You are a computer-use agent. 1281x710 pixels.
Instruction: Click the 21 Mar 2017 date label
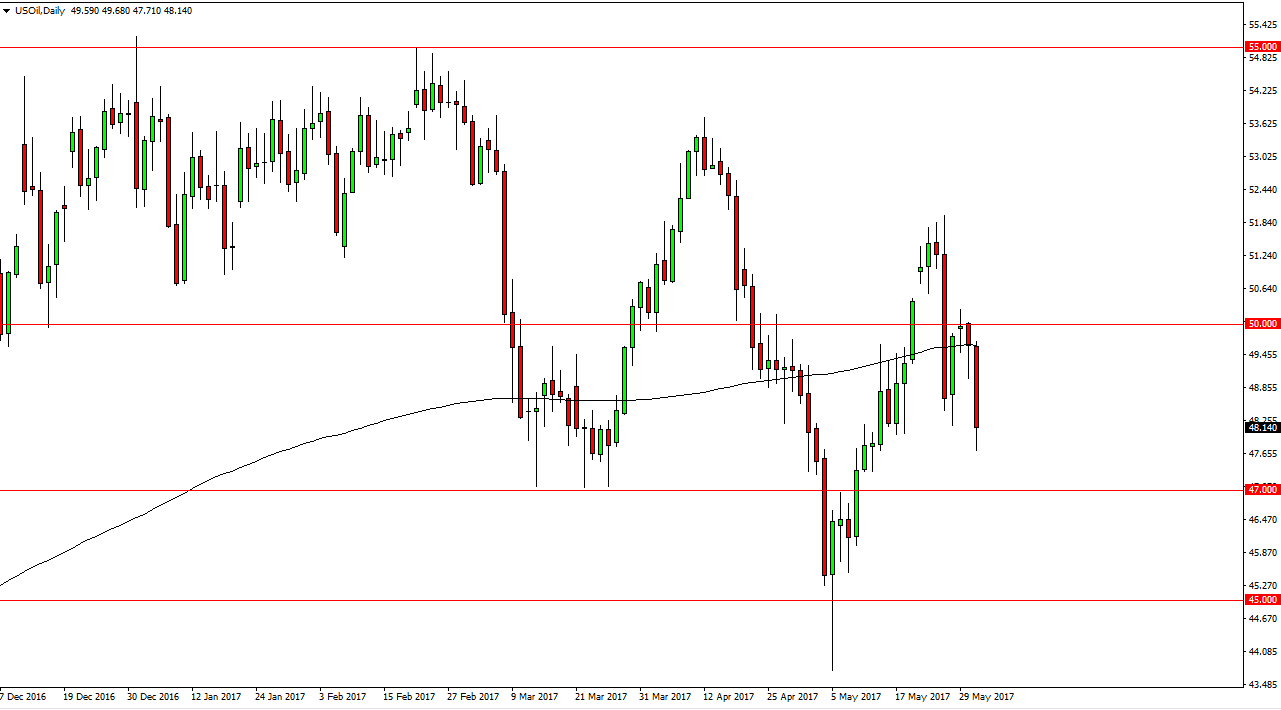pyautogui.click(x=600, y=697)
